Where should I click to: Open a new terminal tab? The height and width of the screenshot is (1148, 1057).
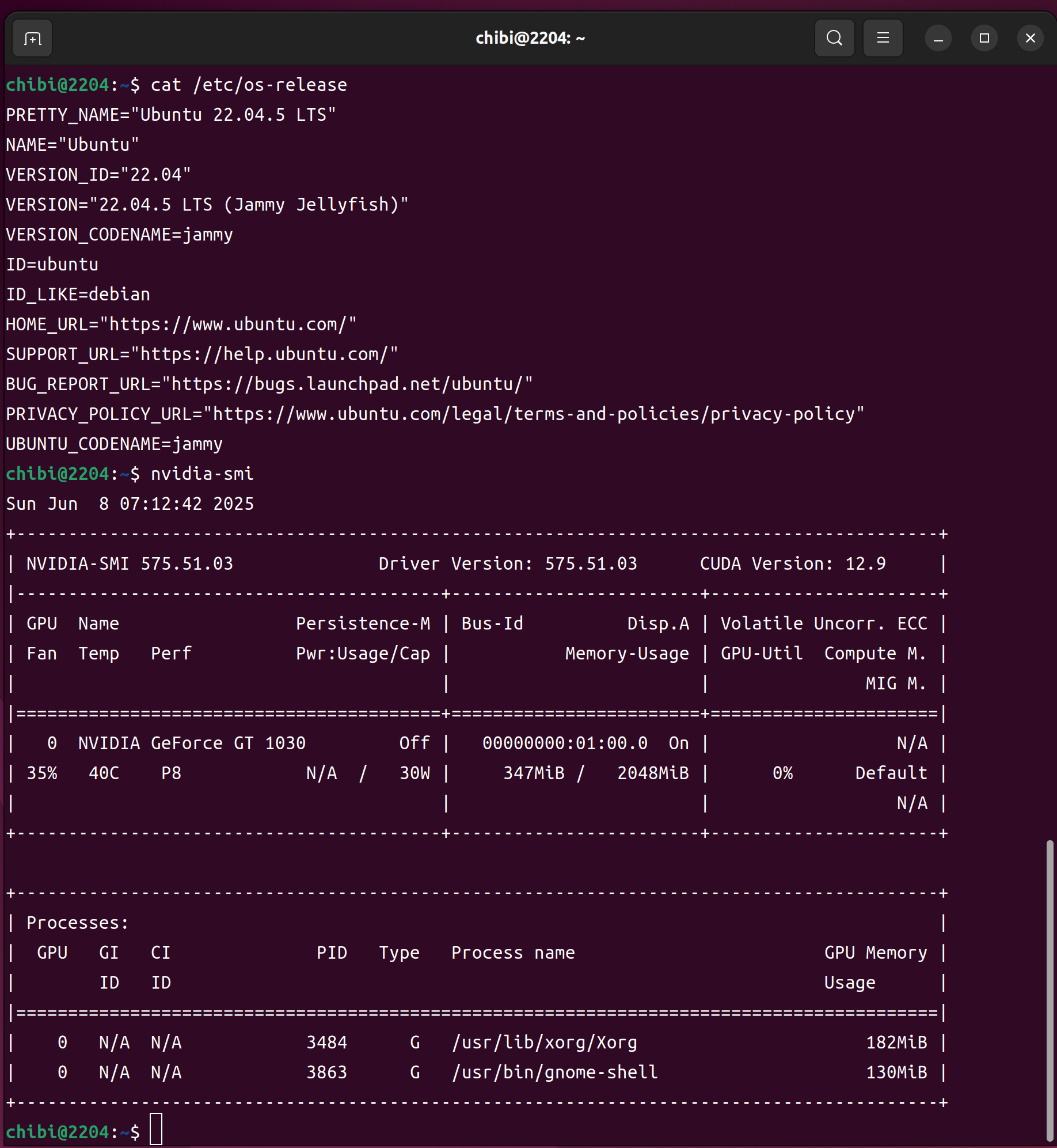(x=32, y=39)
